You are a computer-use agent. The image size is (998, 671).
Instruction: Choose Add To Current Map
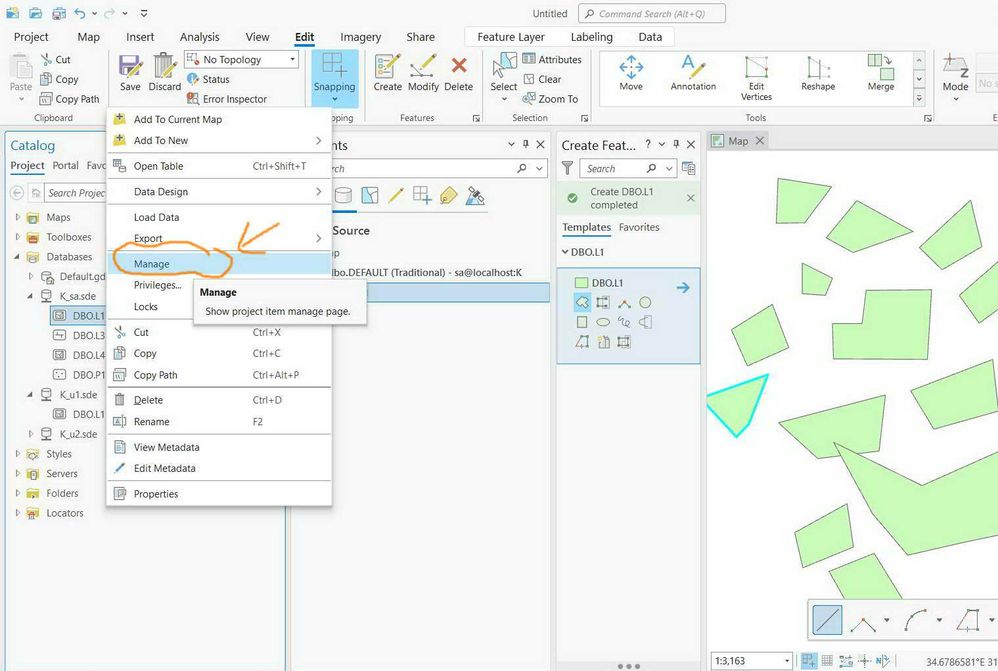click(x=219, y=119)
